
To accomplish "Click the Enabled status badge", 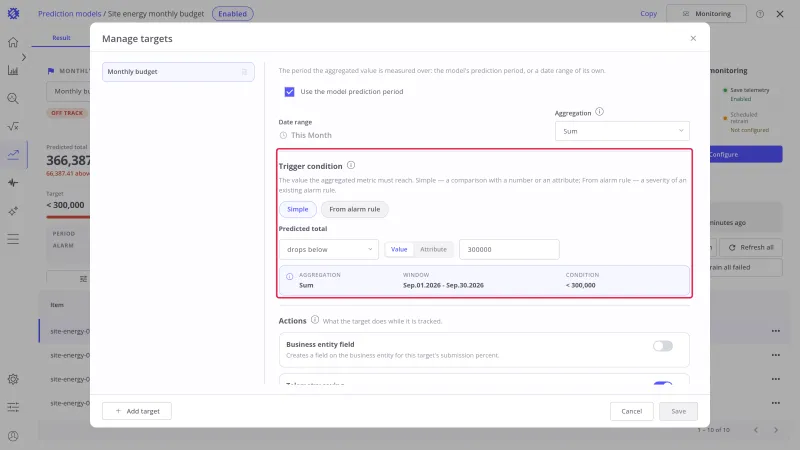I will click(x=233, y=14).
